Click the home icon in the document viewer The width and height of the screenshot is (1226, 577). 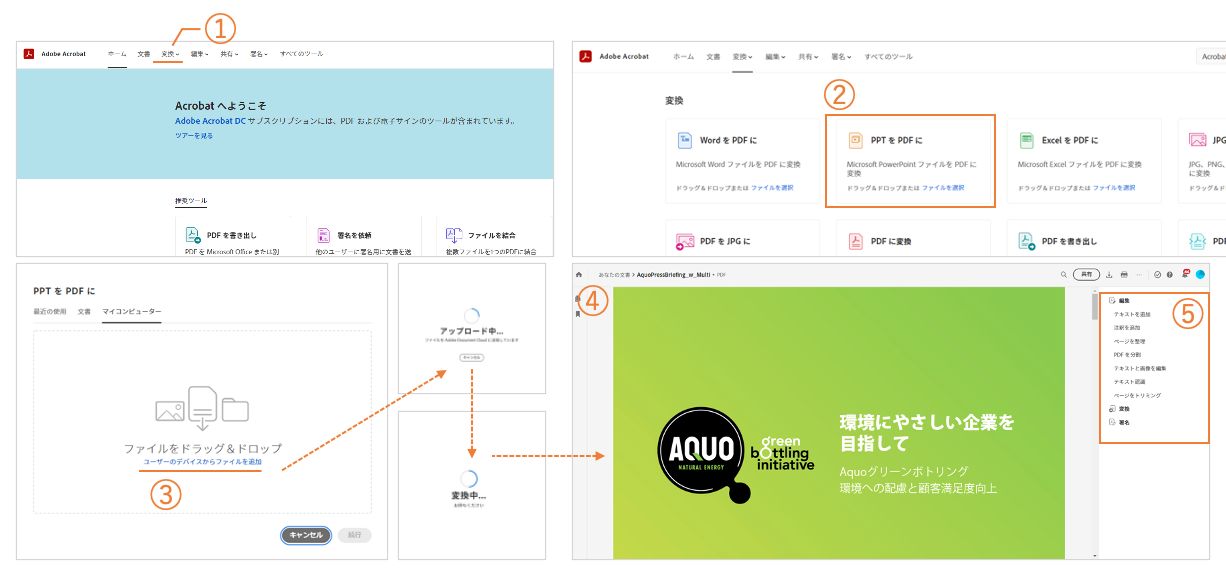579,274
